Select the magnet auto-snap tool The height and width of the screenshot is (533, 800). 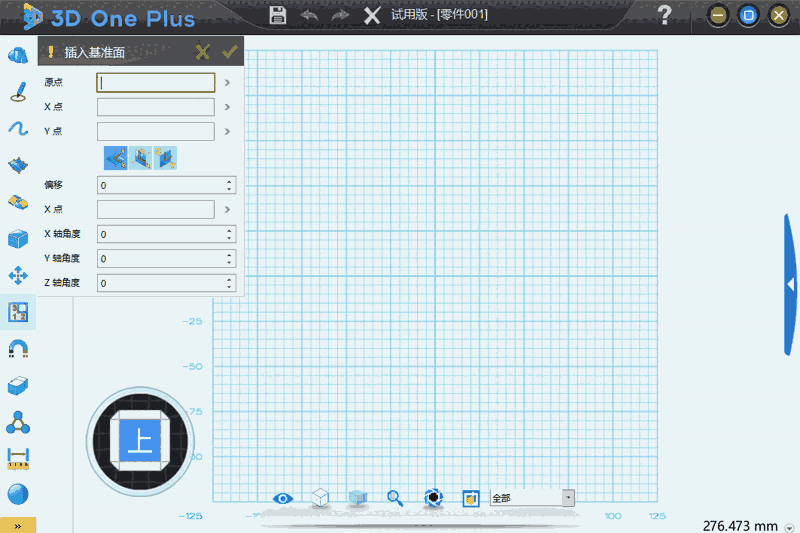pos(18,349)
